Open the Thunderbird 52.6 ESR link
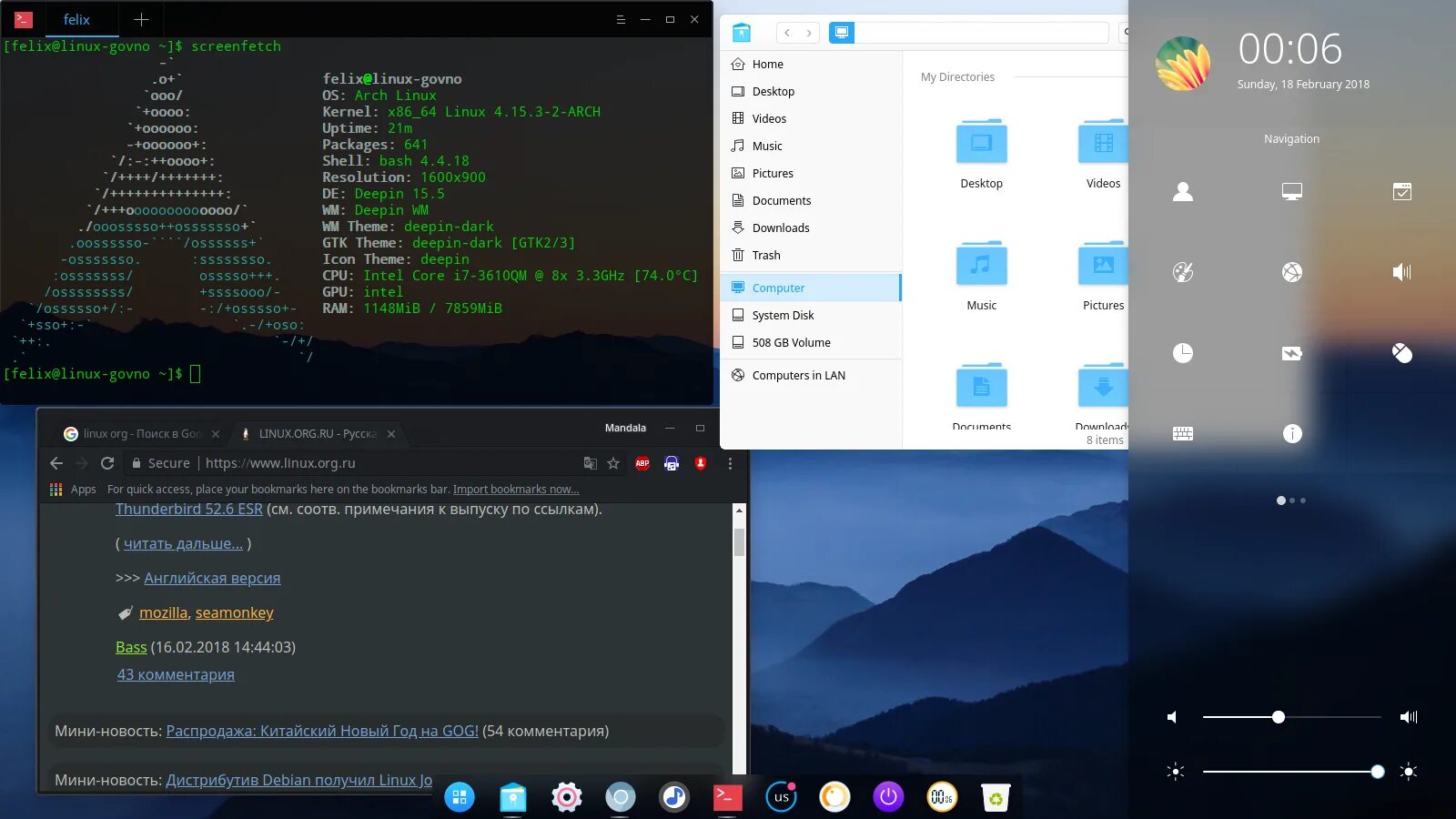This screenshot has height=819, width=1456. tap(189, 509)
